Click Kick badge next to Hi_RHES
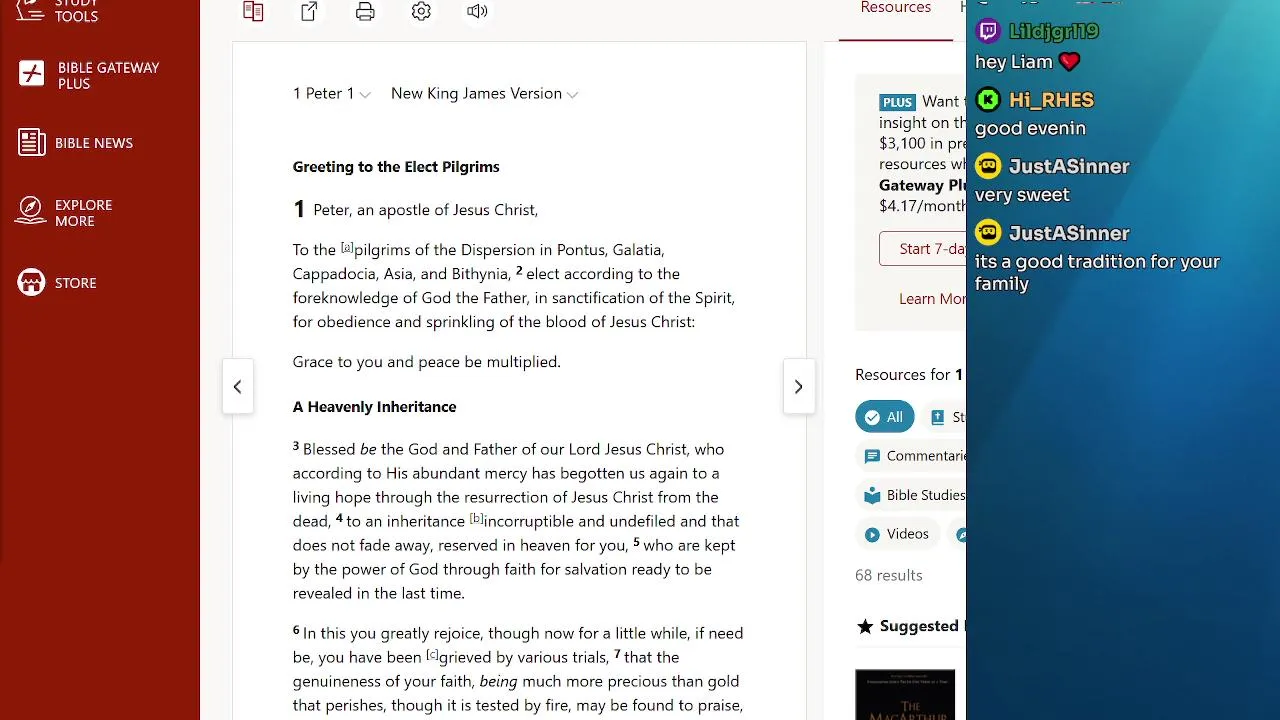 pos(988,99)
